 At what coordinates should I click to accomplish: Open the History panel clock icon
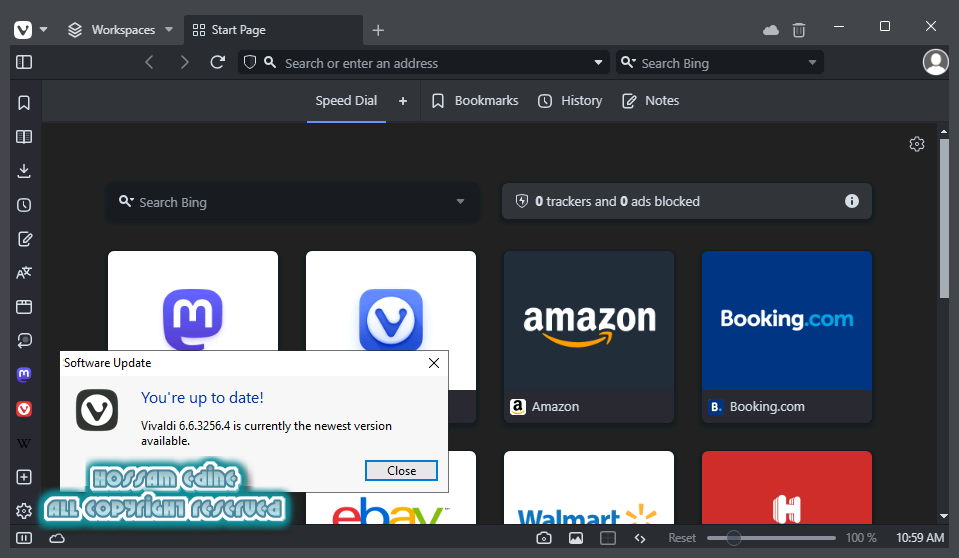pyautogui.click(x=24, y=205)
